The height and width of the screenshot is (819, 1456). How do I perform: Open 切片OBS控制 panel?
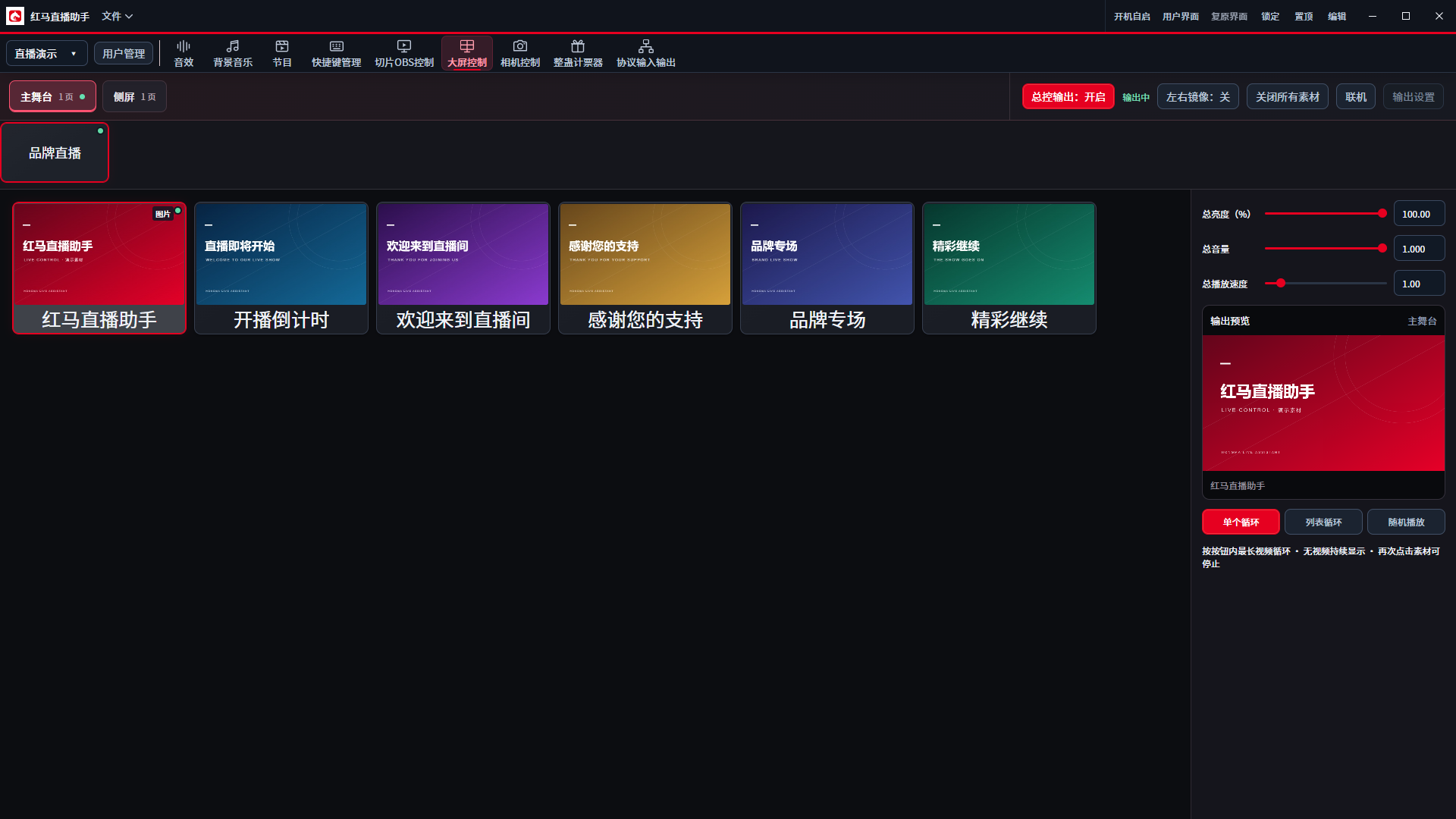(404, 54)
